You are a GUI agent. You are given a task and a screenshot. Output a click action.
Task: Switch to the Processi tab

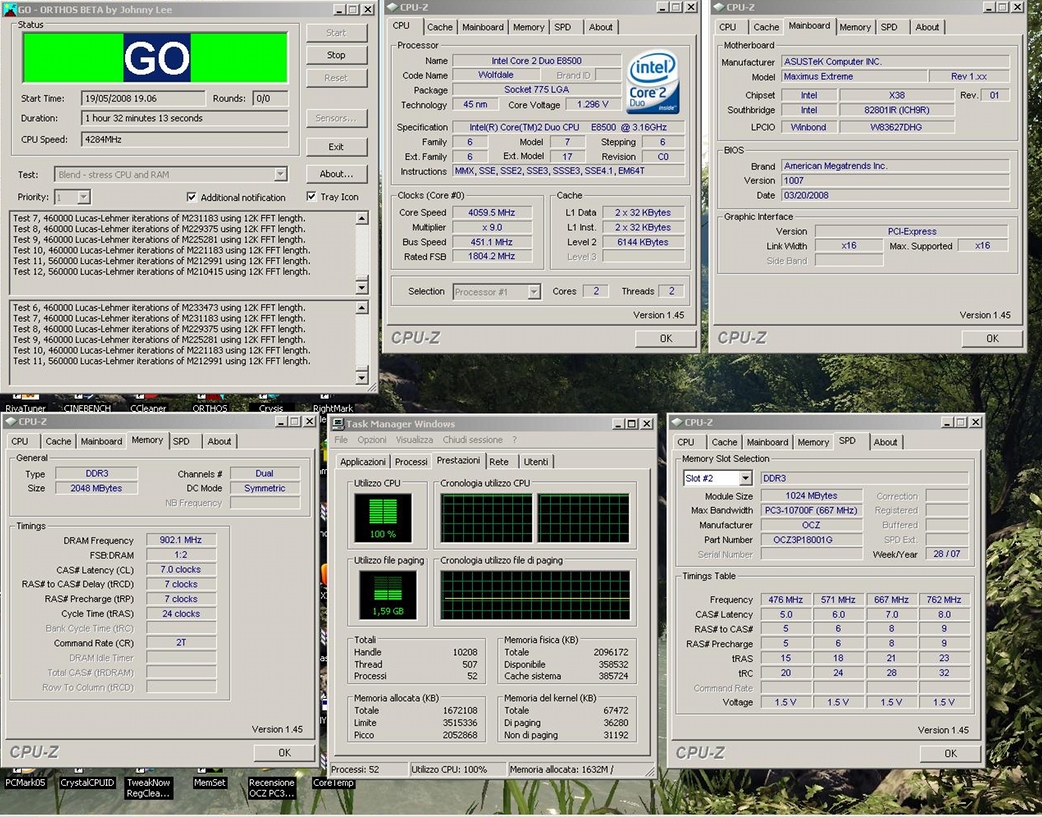(410, 461)
